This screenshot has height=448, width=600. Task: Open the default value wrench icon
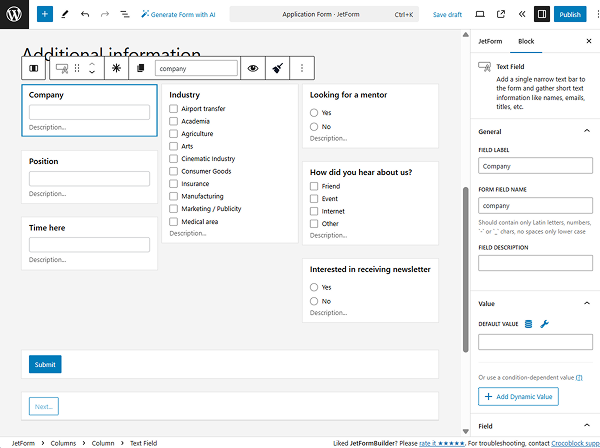point(545,324)
